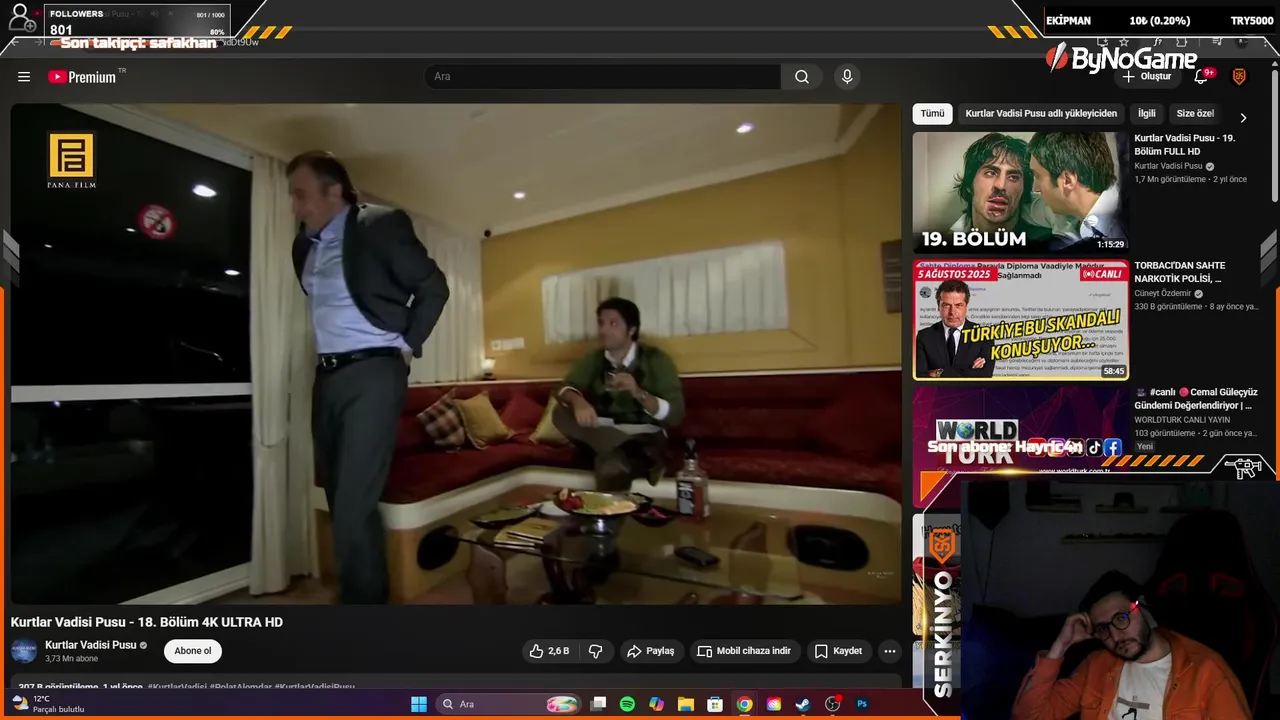This screenshot has height=720, width=1280.
Task: Open the account avatar menu
Action: (1239, 77)
